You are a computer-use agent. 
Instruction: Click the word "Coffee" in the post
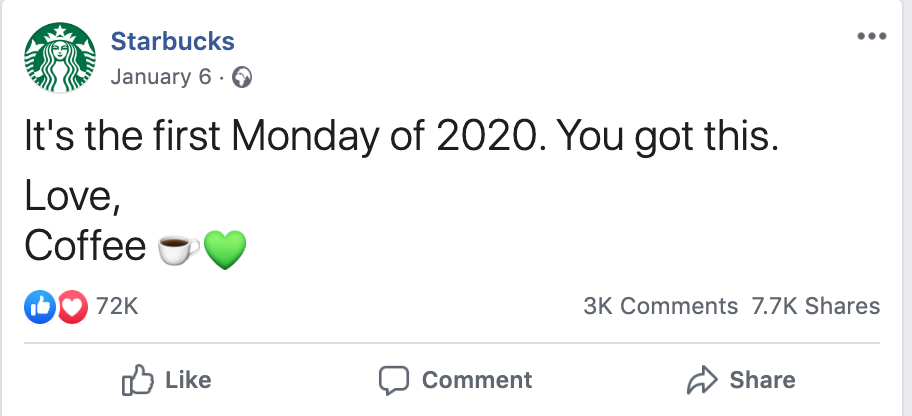click(x=86, y=246)
